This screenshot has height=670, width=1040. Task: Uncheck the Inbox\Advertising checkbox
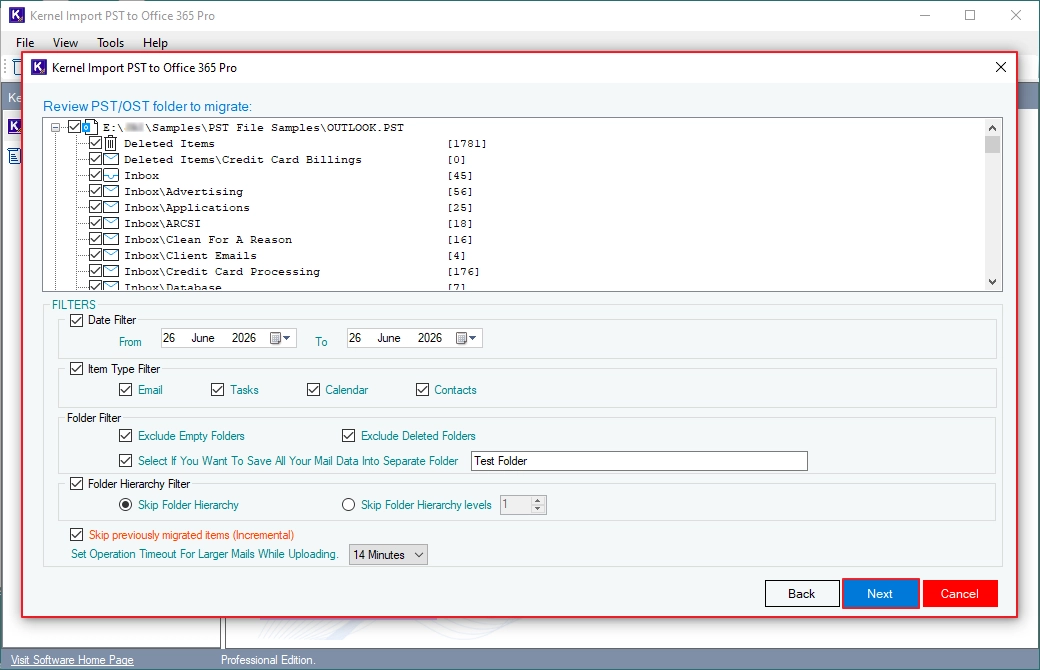96,190
